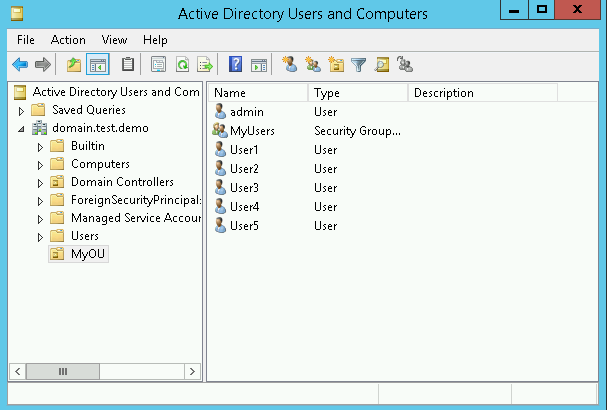Click the Filter funnel icon
This screenshot has width=607, height=410.
point(358,65)
